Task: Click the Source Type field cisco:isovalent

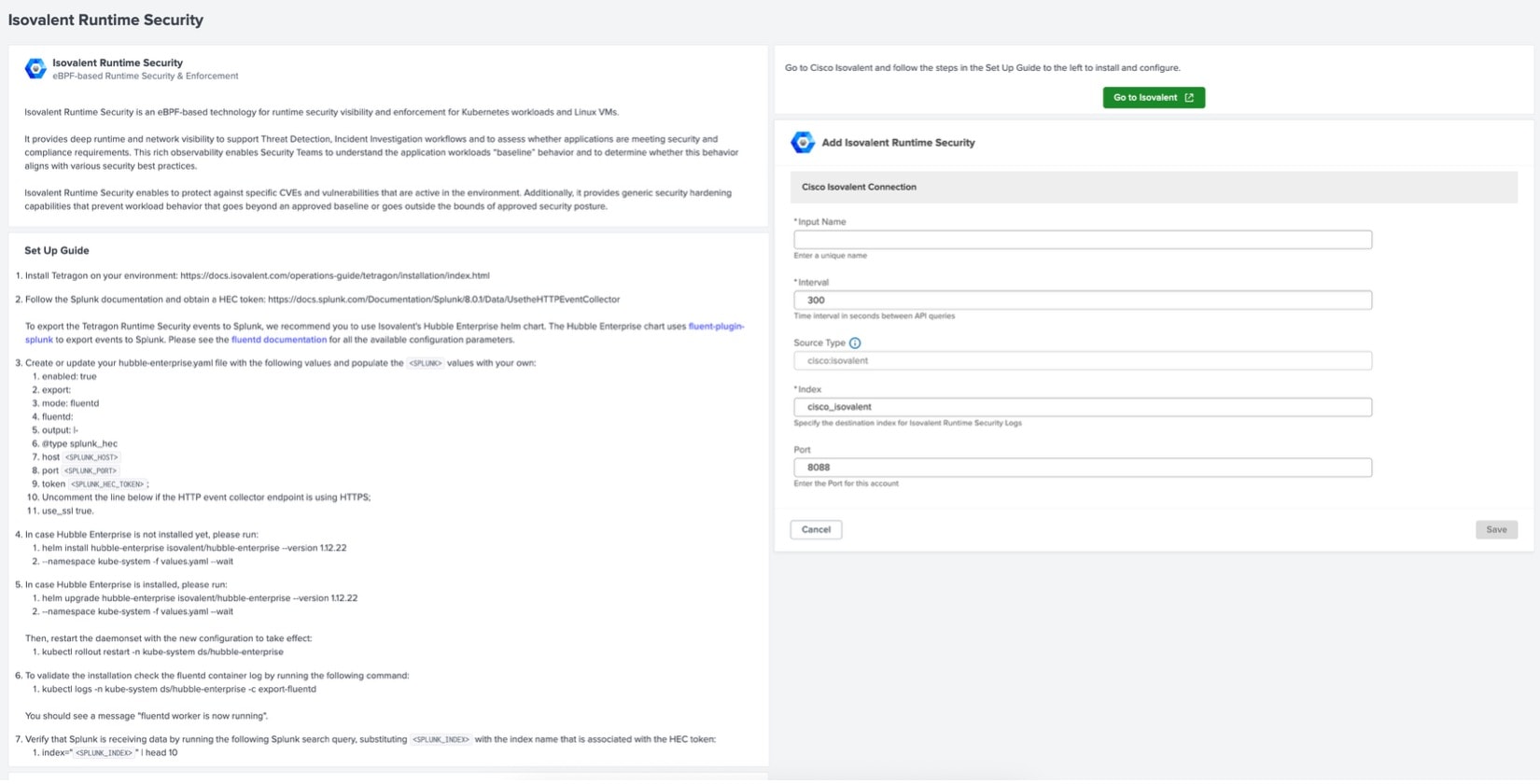Action: coord(1083,360)
